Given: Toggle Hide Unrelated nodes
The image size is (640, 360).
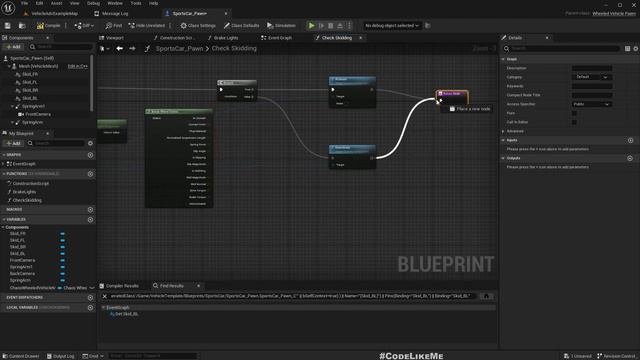Looking at the screenshot, I should point(147,26).
